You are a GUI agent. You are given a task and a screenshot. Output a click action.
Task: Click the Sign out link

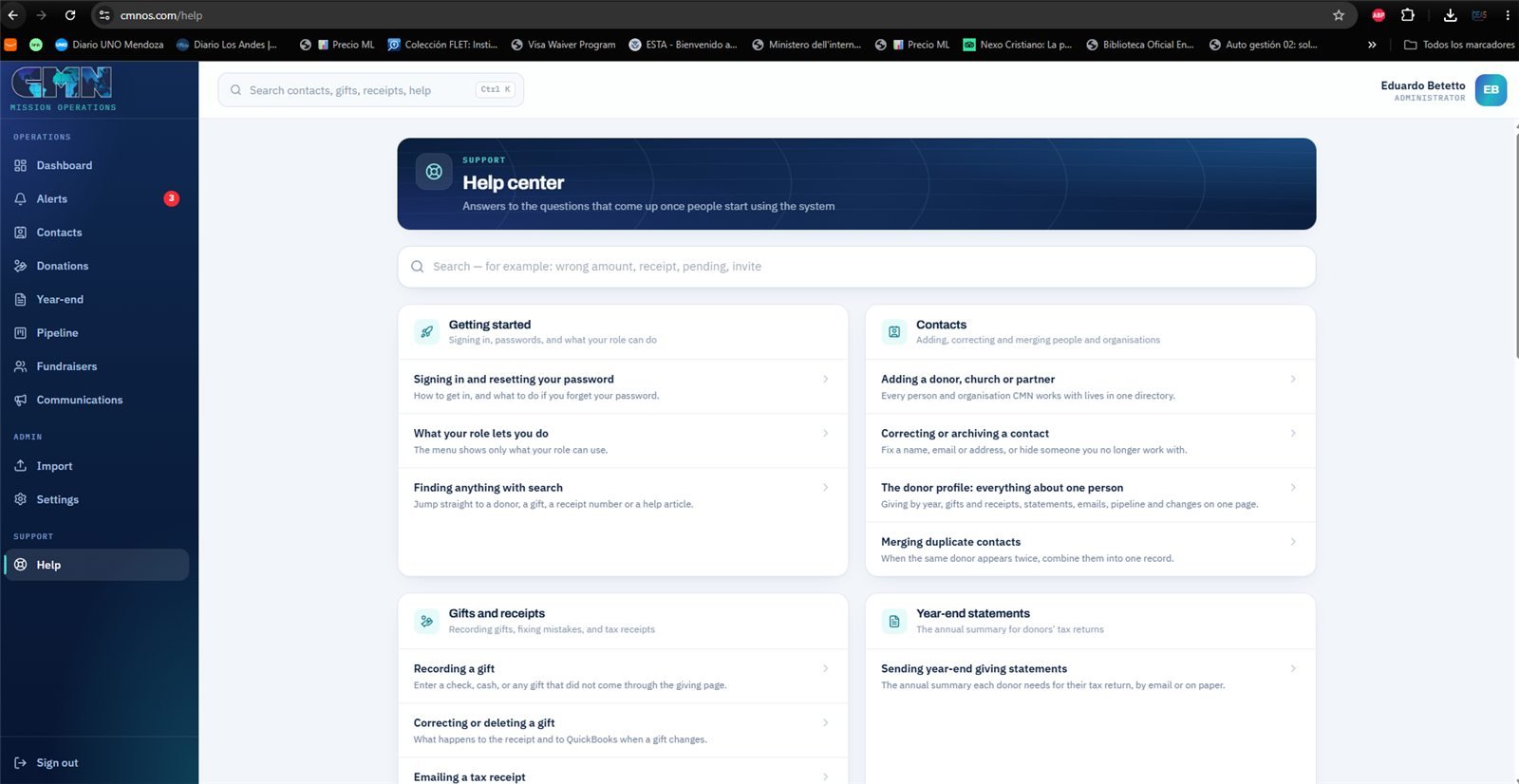pos(57,763)
